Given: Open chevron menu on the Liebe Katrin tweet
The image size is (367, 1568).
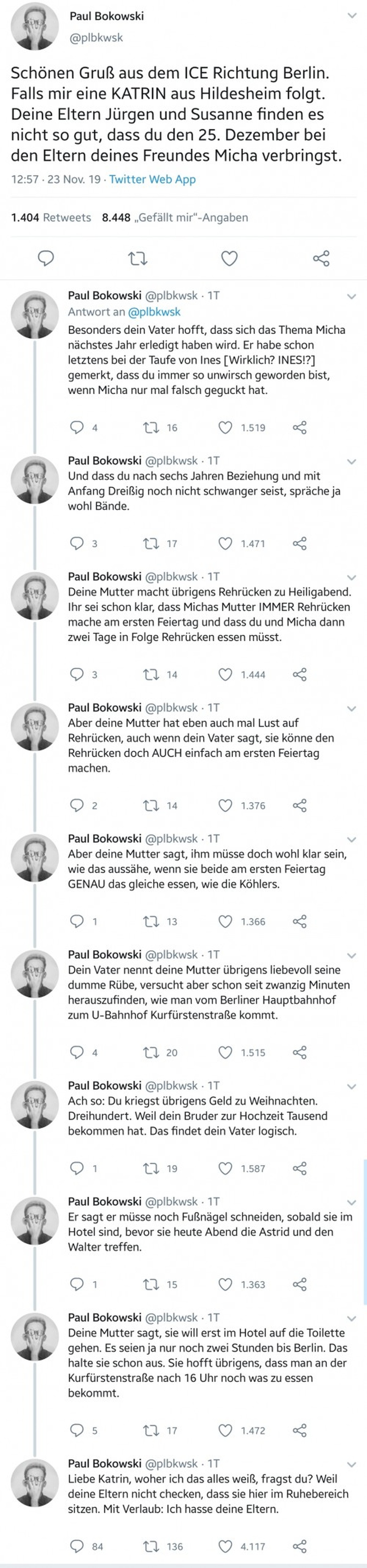Looking at the screenshot, I should [x=351, y=1464].
